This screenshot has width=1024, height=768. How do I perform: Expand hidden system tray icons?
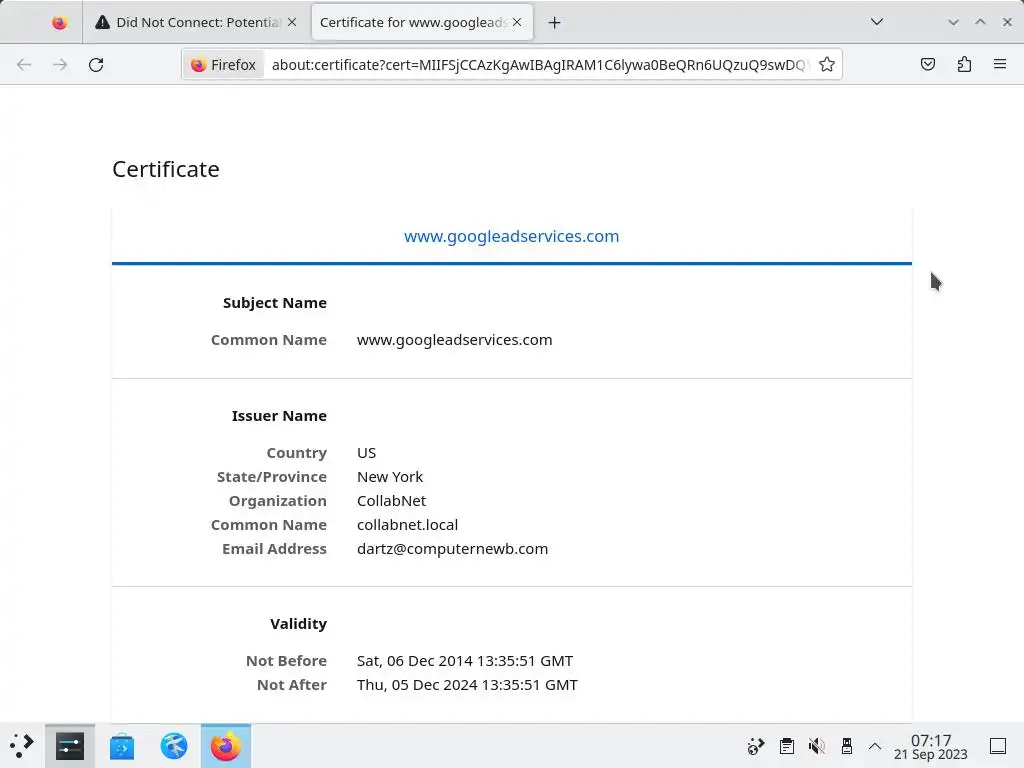pyautogui.click(x=875, y=746)
